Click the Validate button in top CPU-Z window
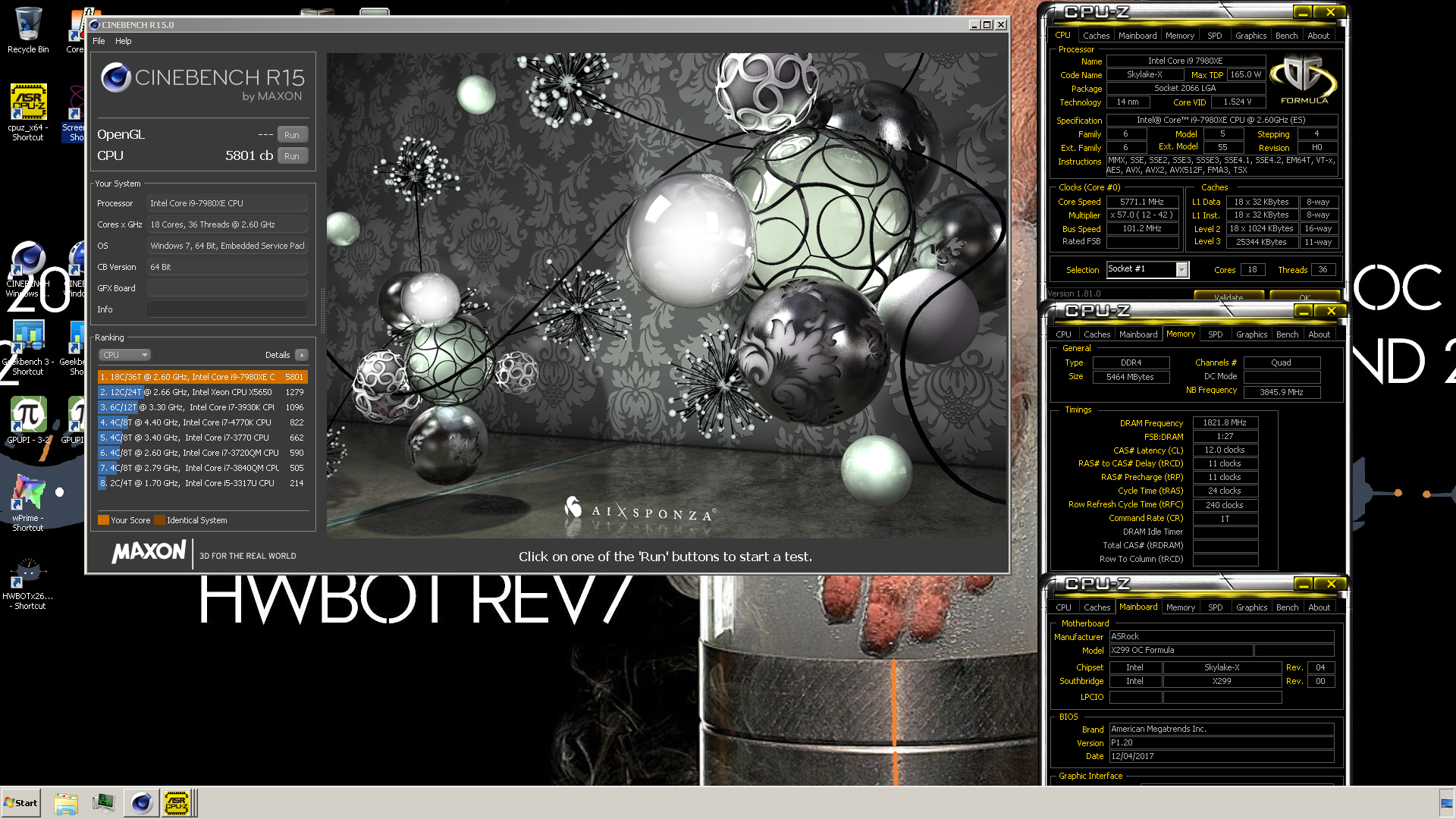The height and width of the screenshot is (819, 1456). pos(1228,297)
